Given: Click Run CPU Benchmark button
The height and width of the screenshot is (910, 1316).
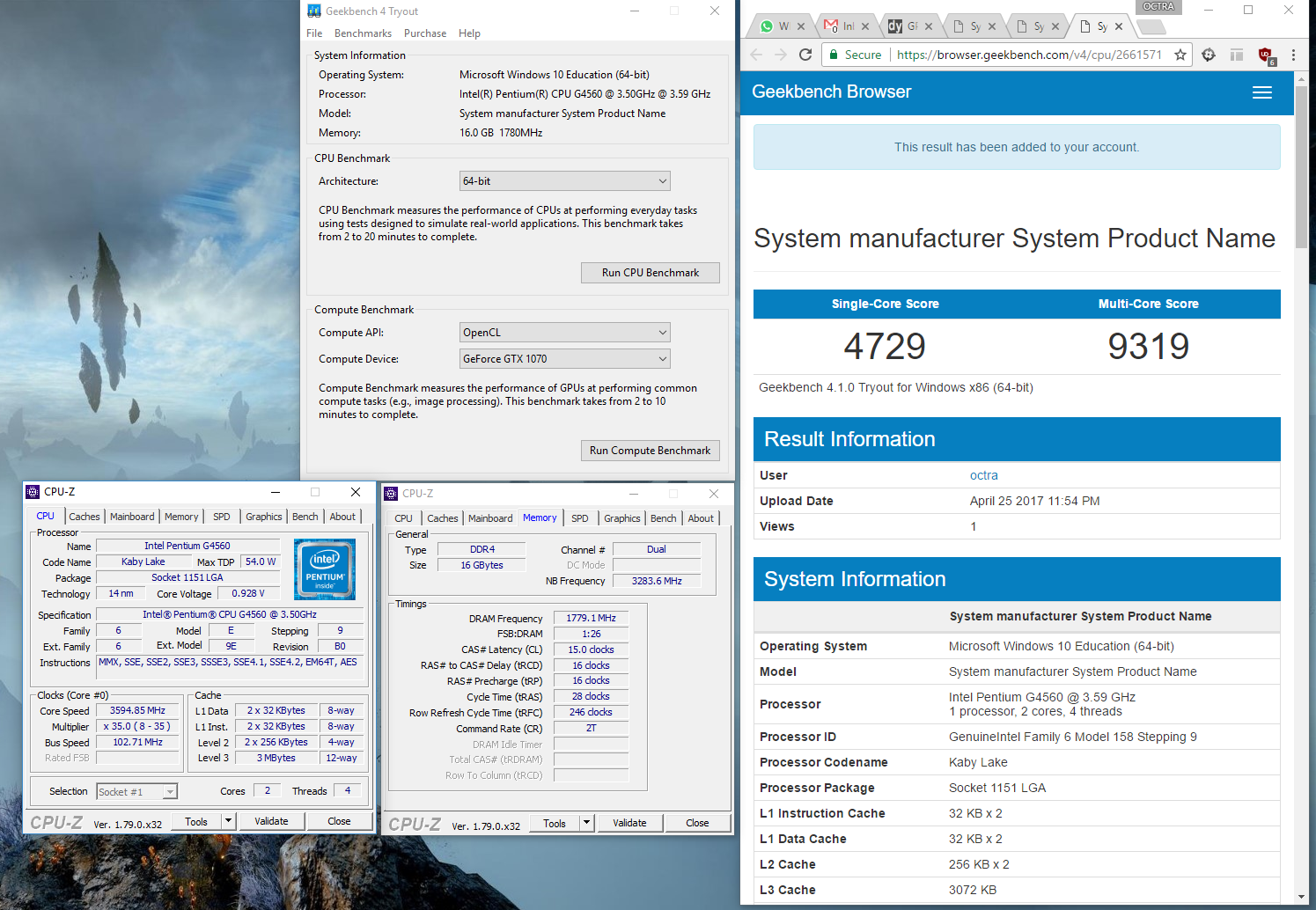Looking at the screenshot, I should 651,273.
